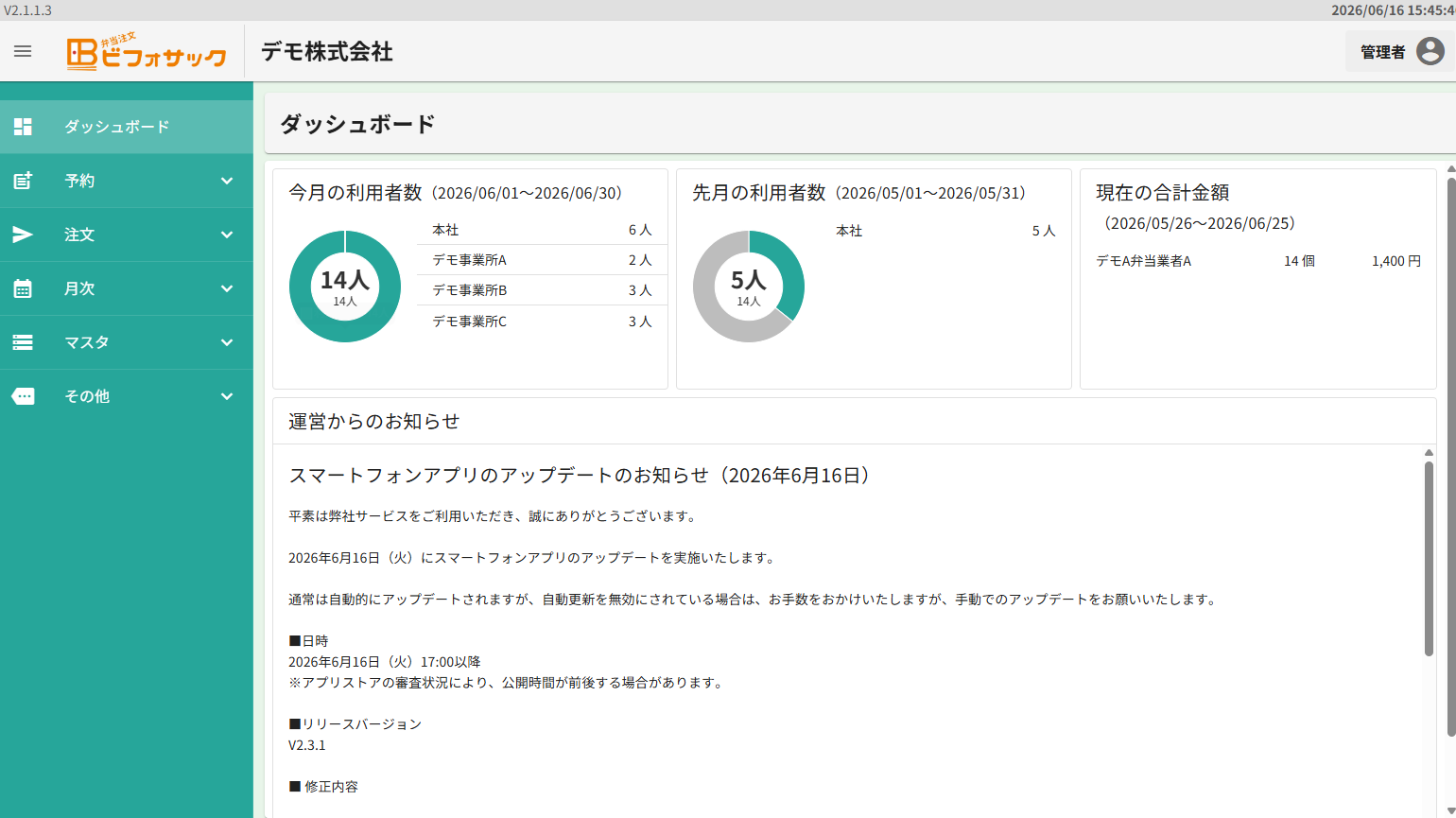Open the 予約 sidebar menu item

point(127,181)
